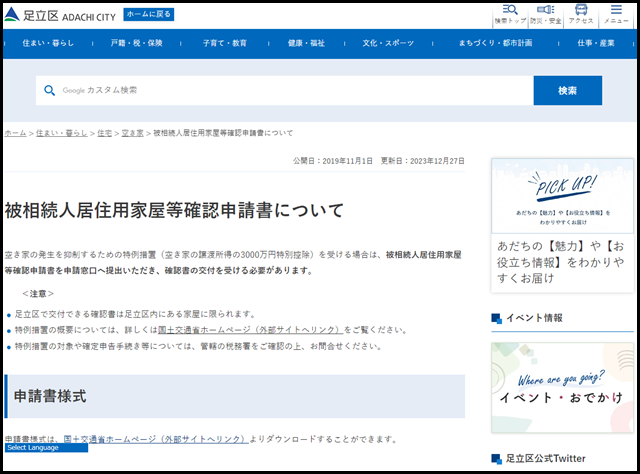Image resolution: width=640 pixels, height=474 pixels.
Task: Click the Select Language button
Action: [46, 448]
